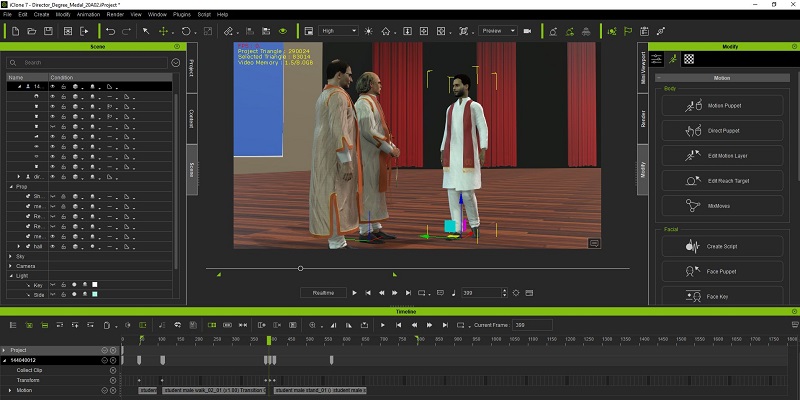
Task: Switch to the Content side tab
Action: 191,118
